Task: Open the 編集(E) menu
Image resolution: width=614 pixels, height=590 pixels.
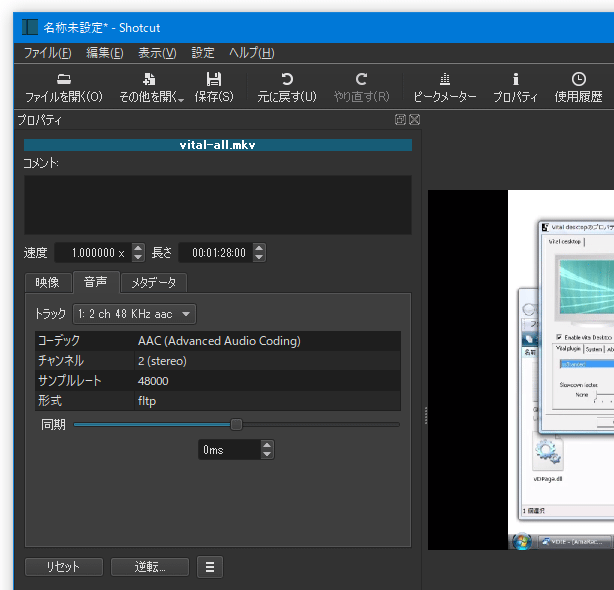Action: coord(105,53)
